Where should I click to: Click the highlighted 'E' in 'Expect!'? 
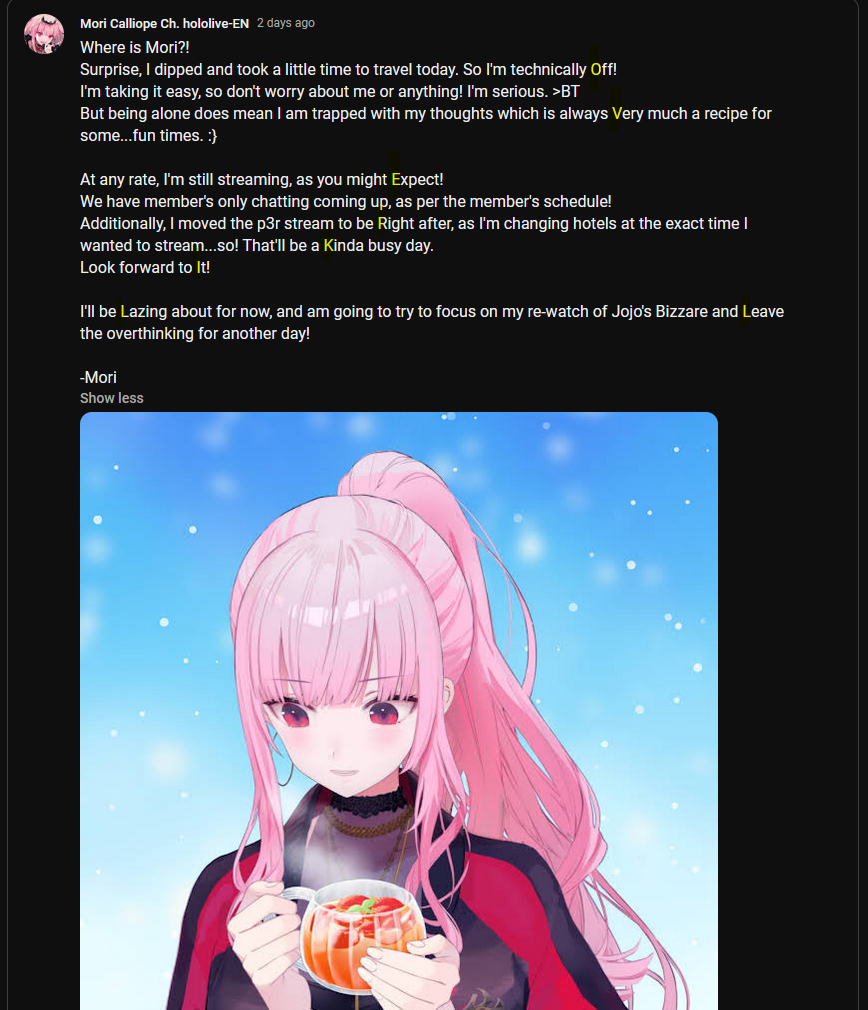[x=396, y=179]
